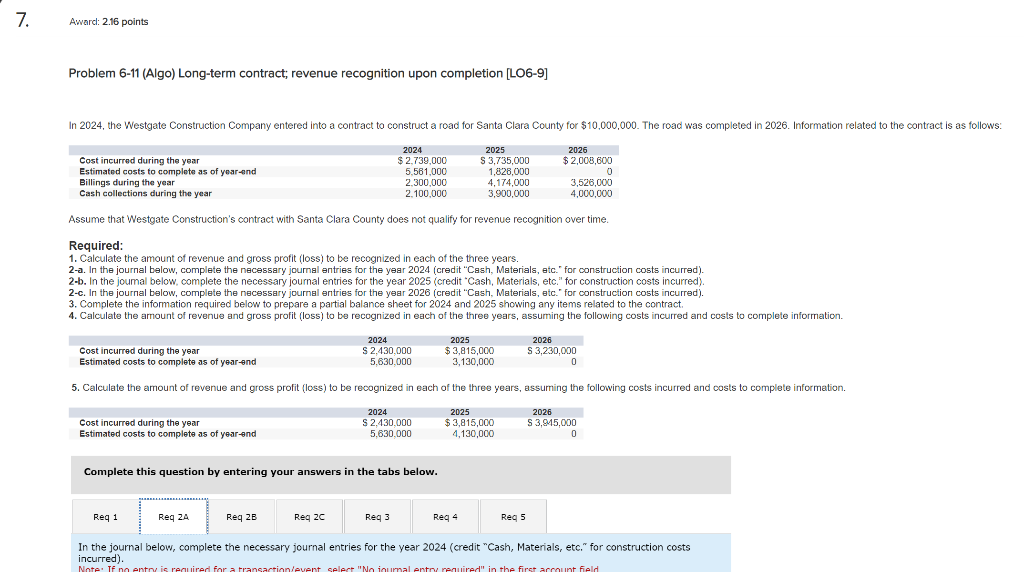Click the 2024 cost incurred value $2,739,000

tap(422, 161)
